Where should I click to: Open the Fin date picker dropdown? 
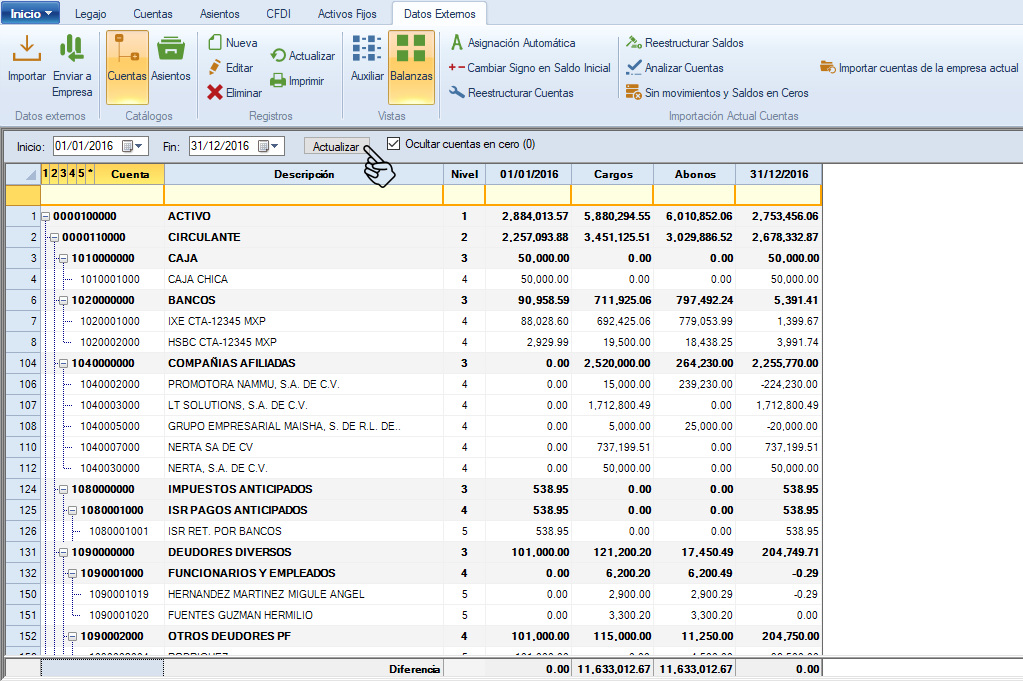point(275,146)
